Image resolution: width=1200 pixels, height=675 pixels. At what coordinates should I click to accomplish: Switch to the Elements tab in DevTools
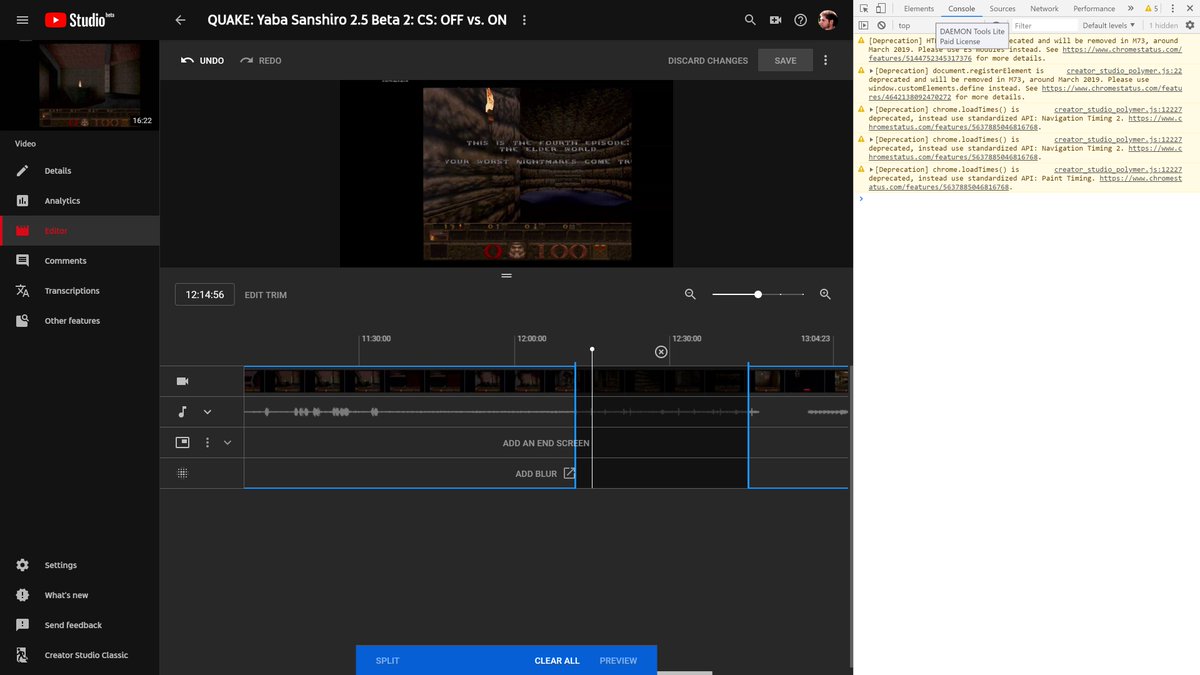click(x=918, y=8)
